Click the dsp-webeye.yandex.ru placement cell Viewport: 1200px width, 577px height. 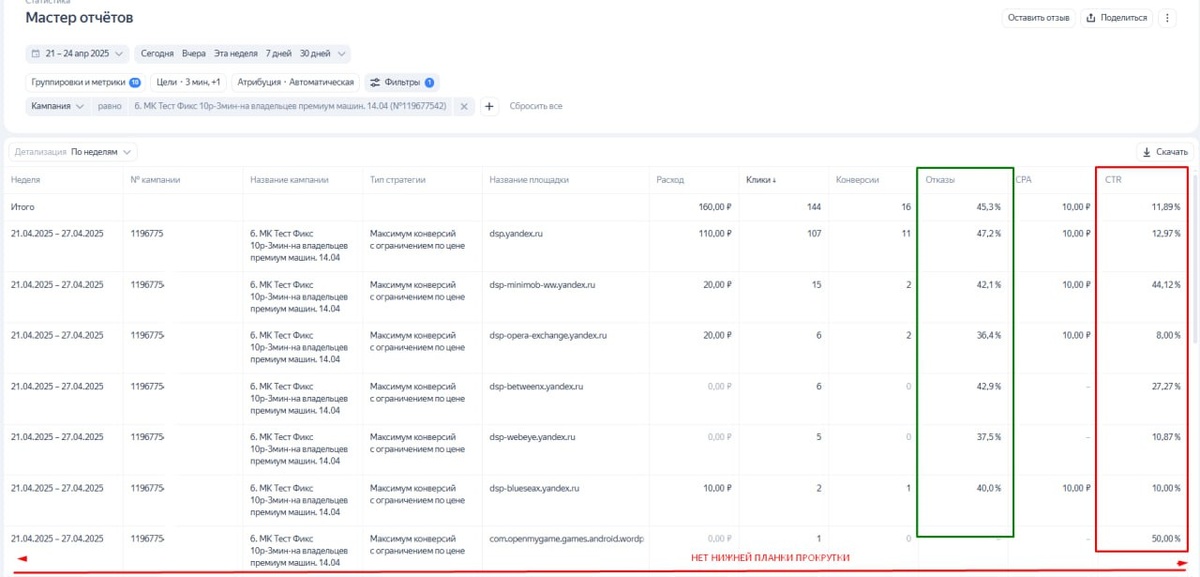pyautogui.click(x=532, y=437)
